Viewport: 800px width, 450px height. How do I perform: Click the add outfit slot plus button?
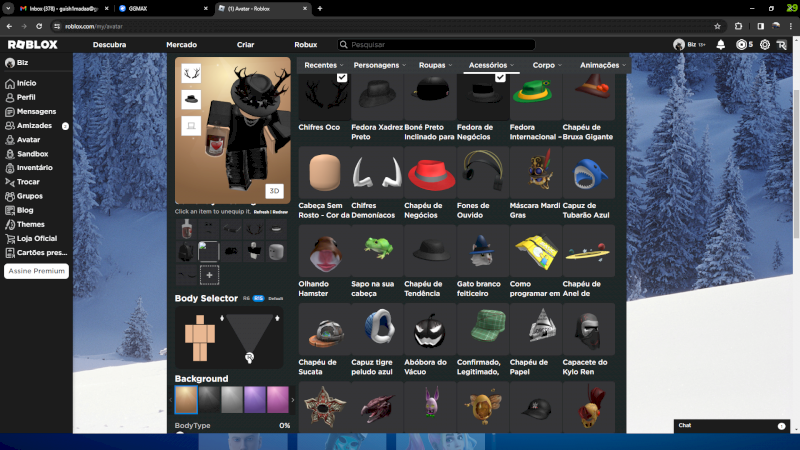[x=209, y=275]
